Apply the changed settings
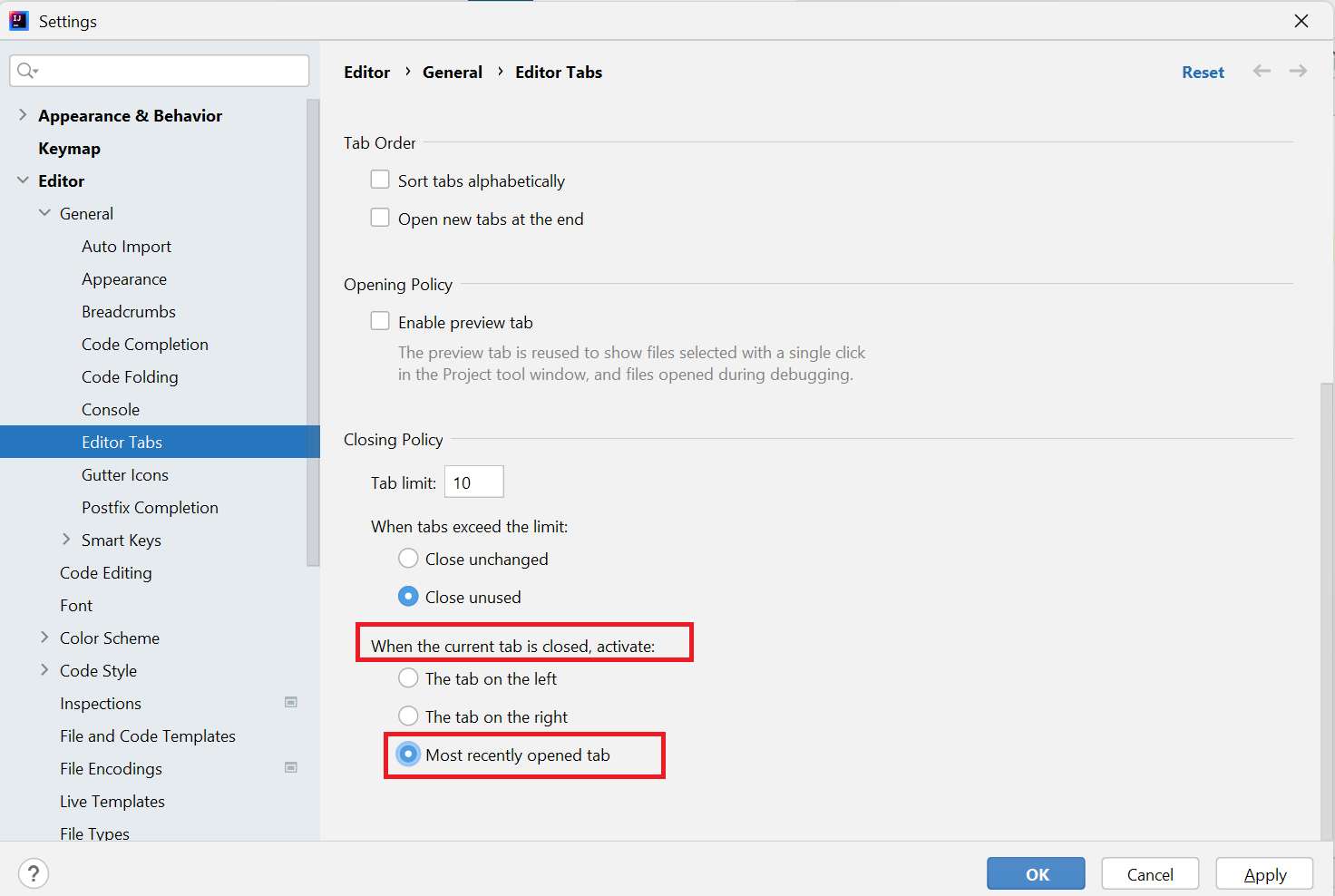The height and width of the screenshot is (896, 1335). tap(1263, 873)
